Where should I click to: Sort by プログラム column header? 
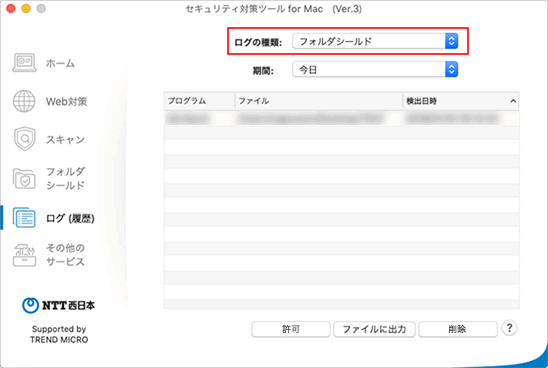tap(200, 101)
